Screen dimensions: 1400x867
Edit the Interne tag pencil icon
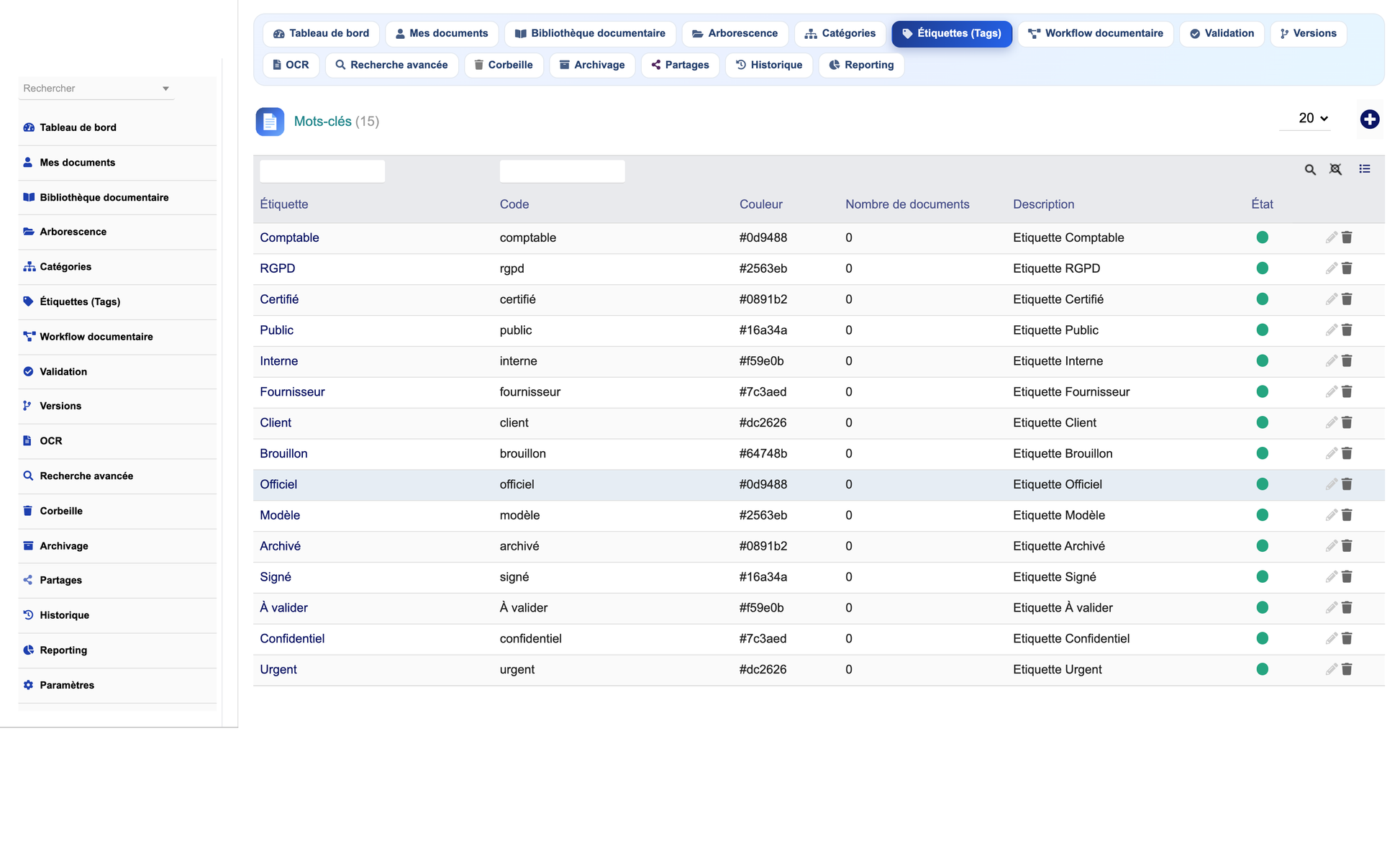(x=1331, y=361)
